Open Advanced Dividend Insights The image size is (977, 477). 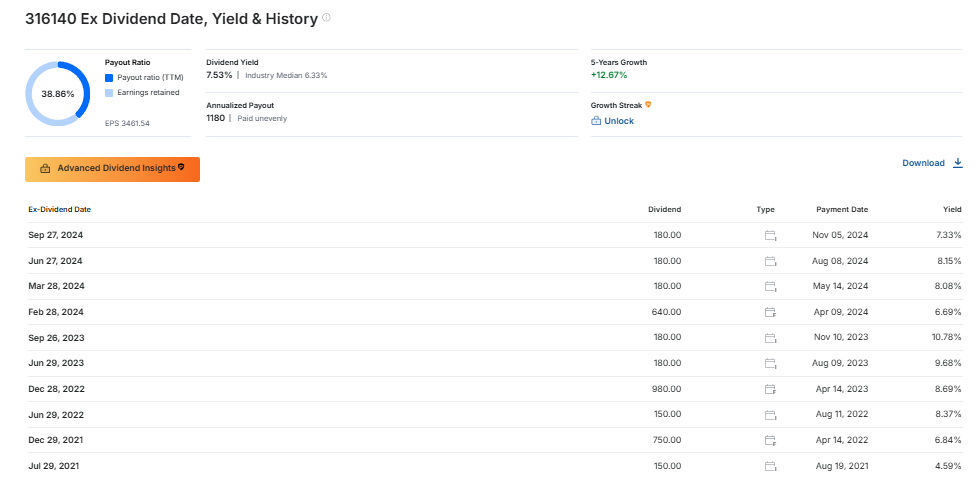coord(112,169)
